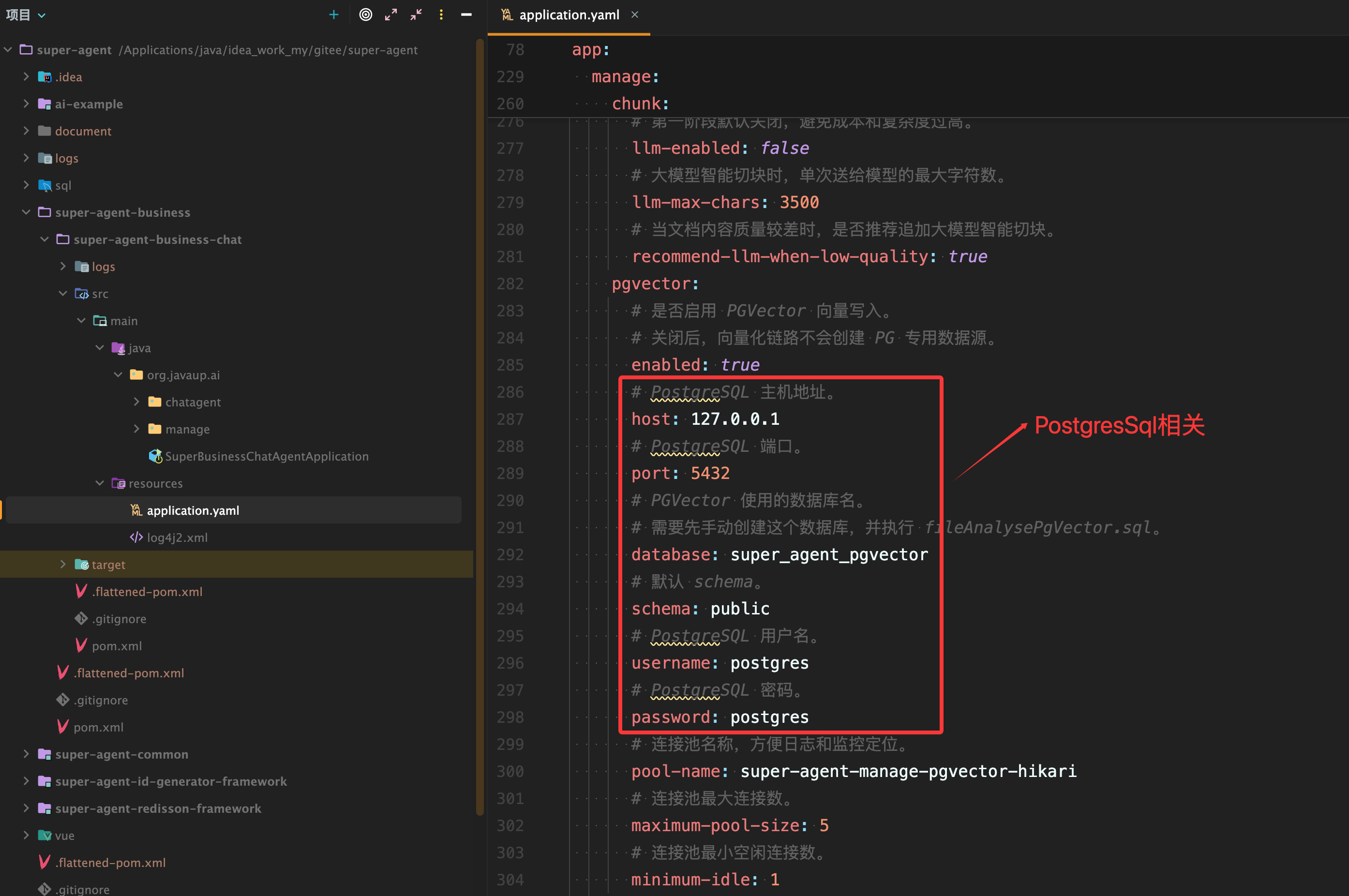
Task: Open the project view dropdown
Action: click(x=41, y=15)
